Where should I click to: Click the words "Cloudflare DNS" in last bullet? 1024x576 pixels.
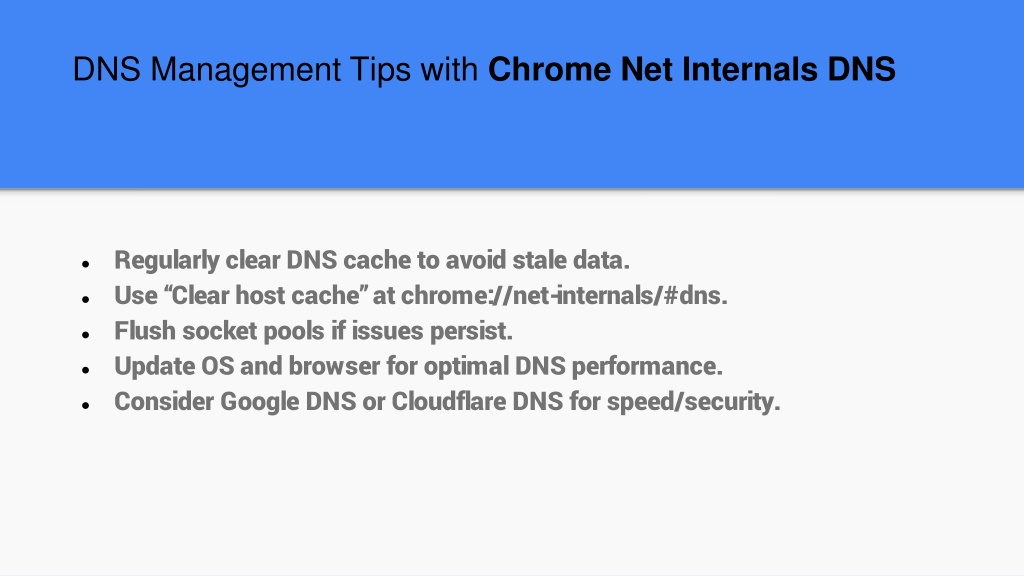477,402
